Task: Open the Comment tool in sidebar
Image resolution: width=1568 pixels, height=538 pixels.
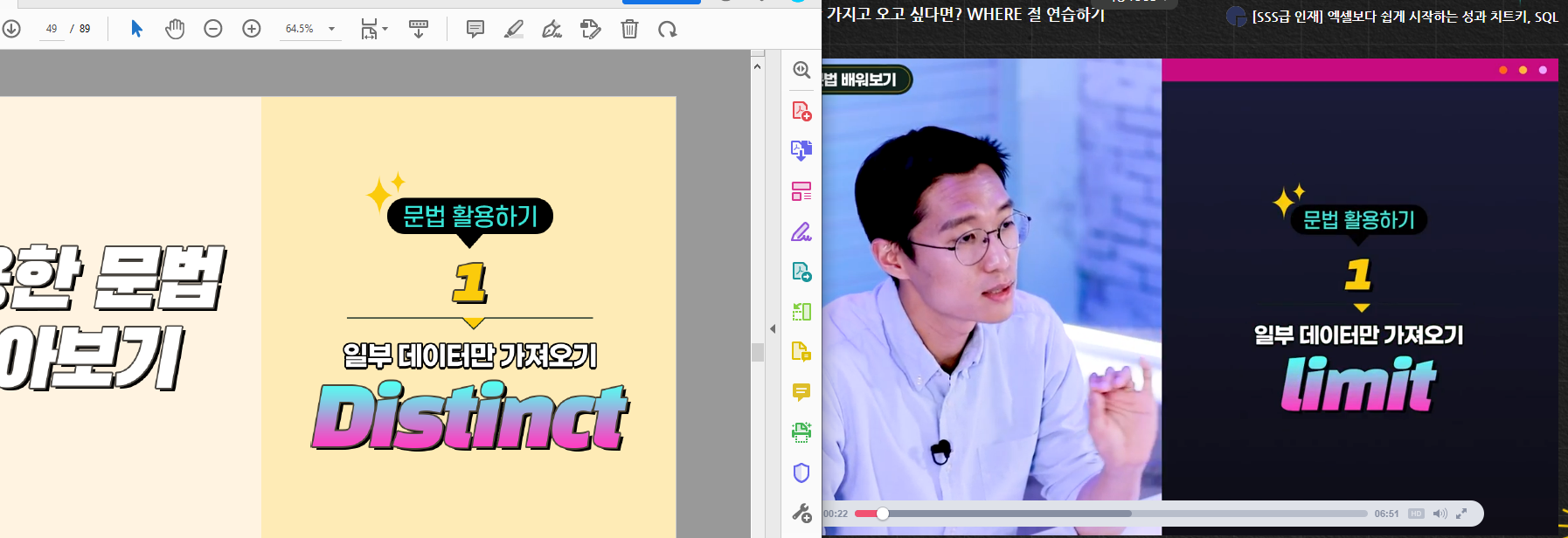Action: pos(801,392)
